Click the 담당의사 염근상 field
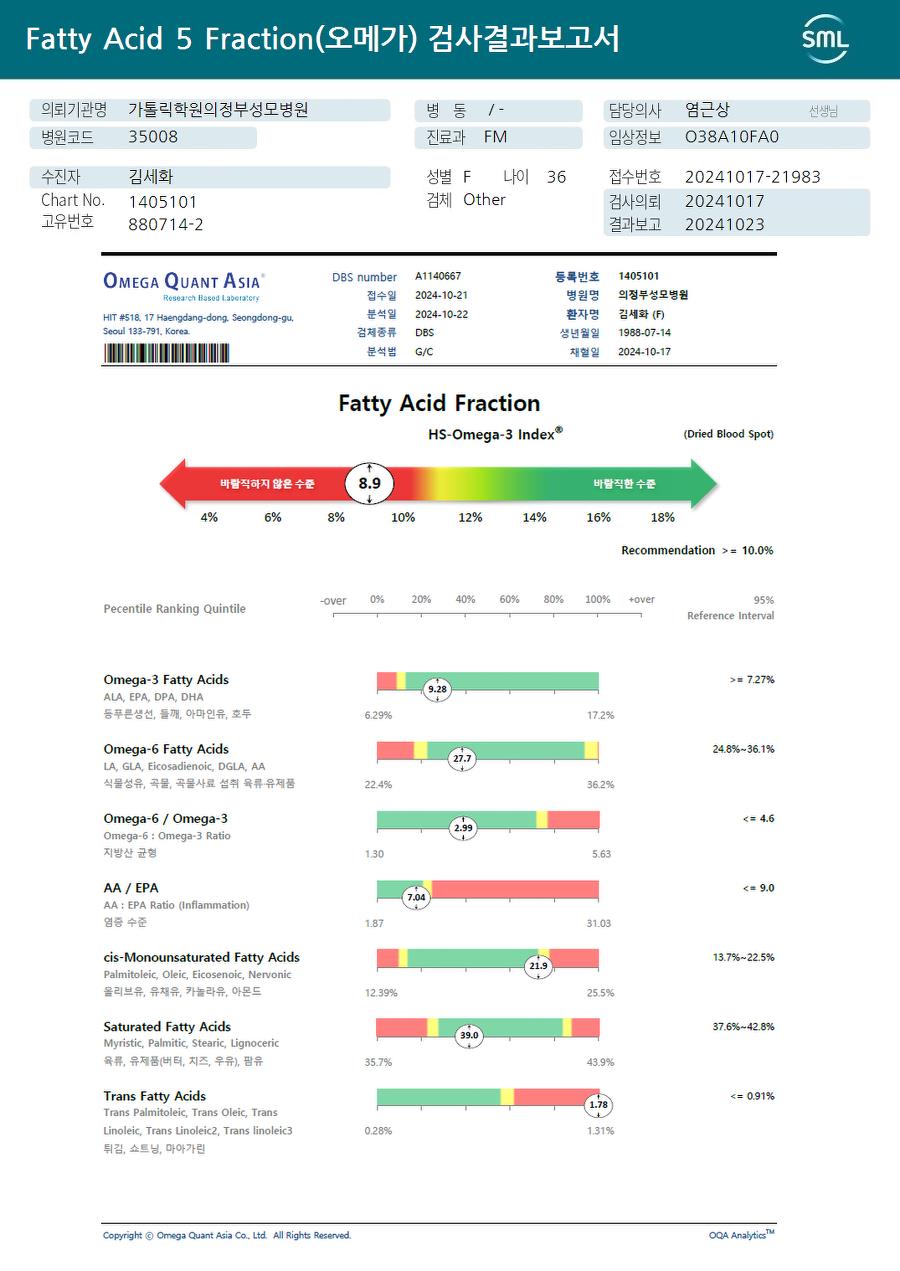This screenshot has width=900, height=1271. click(x=738, y=111)
